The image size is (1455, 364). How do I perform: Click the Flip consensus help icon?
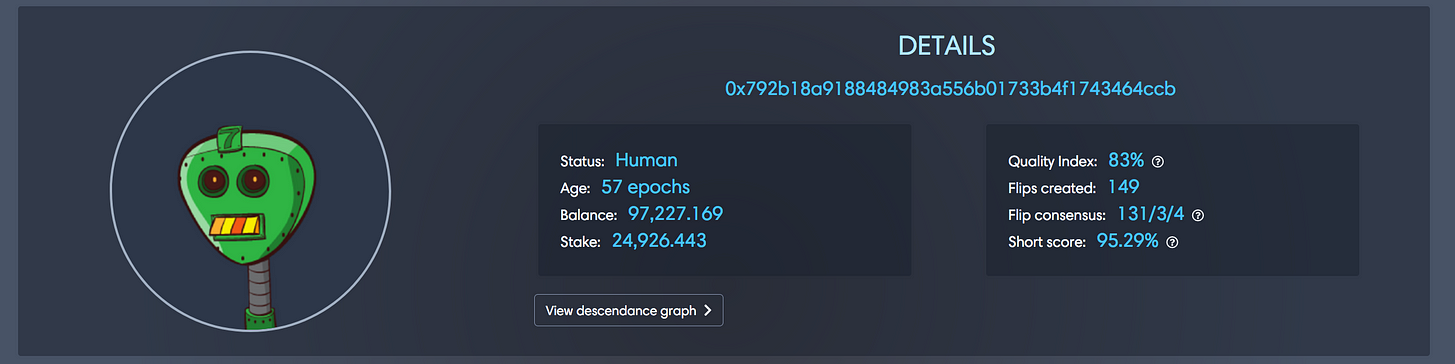[1198, 215]
